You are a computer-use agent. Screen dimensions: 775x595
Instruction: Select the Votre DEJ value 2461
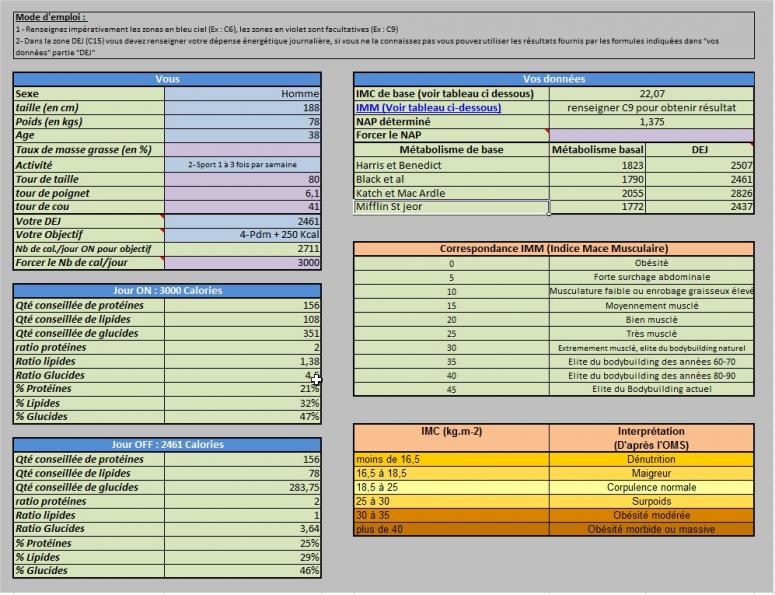tap(243, 221)
